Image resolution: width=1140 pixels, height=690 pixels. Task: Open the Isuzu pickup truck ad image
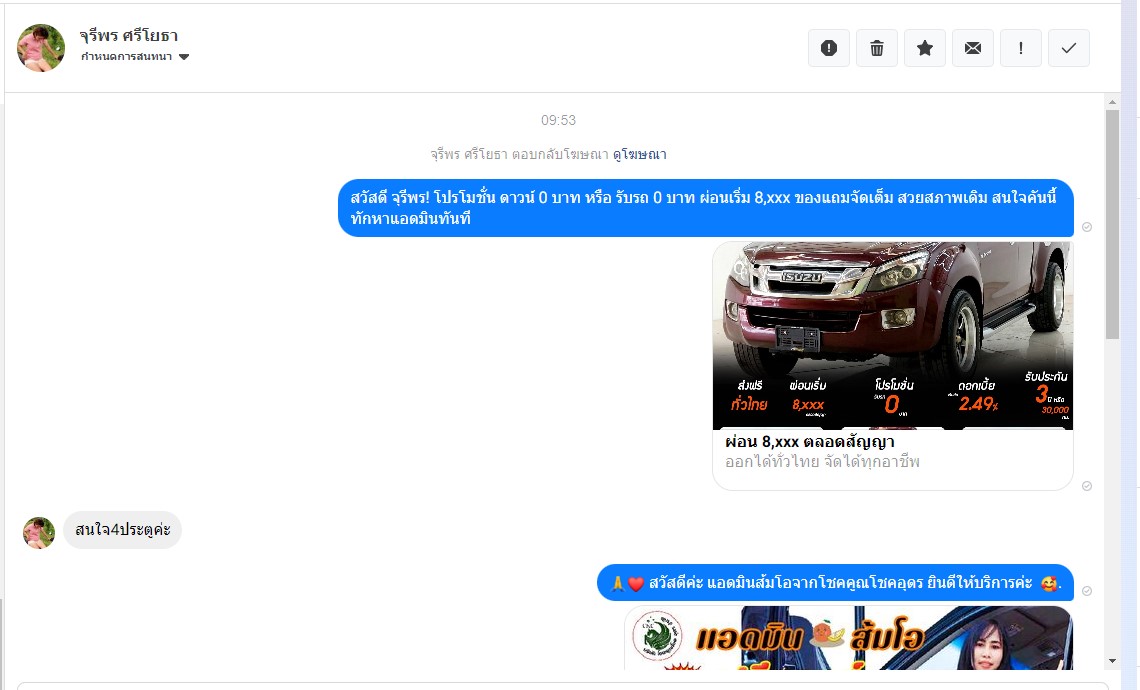point(893,335)
